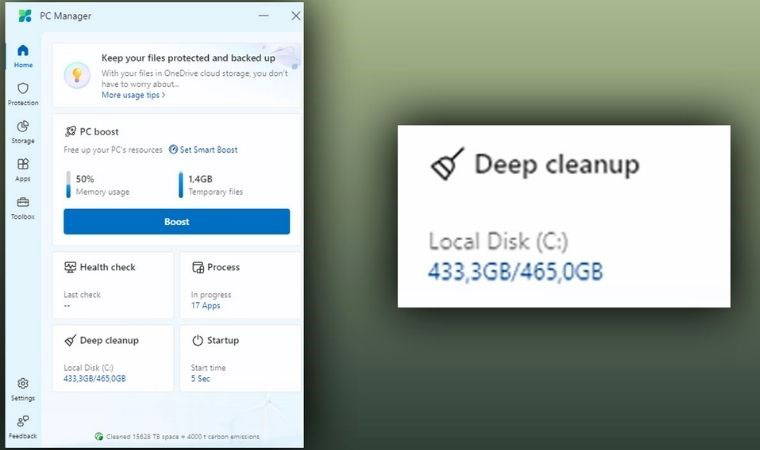Click the PC Manager logo icon
Screen dimensions: 760x450
pyautogui.click(x=25, y=15)
